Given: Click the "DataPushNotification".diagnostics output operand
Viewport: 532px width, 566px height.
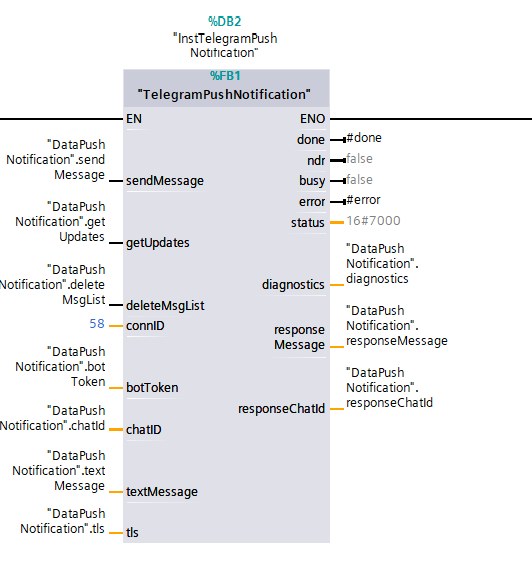Looking at the screenshot, I should pos(382,264).
